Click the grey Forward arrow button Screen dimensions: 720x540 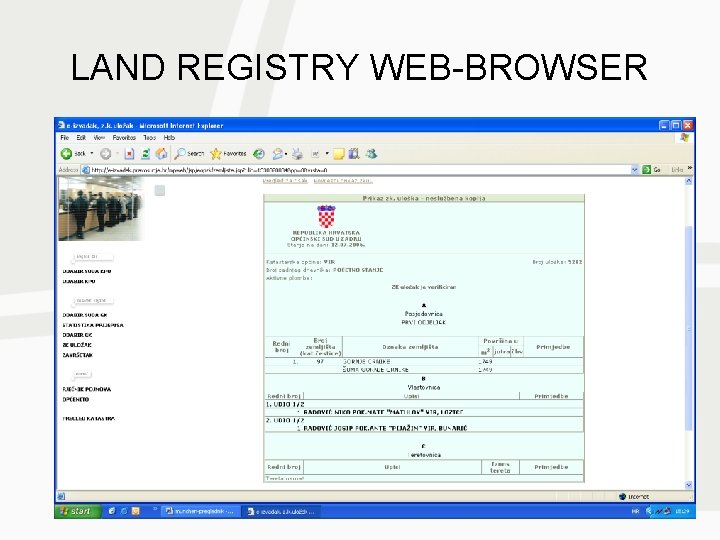pos(106,154)
